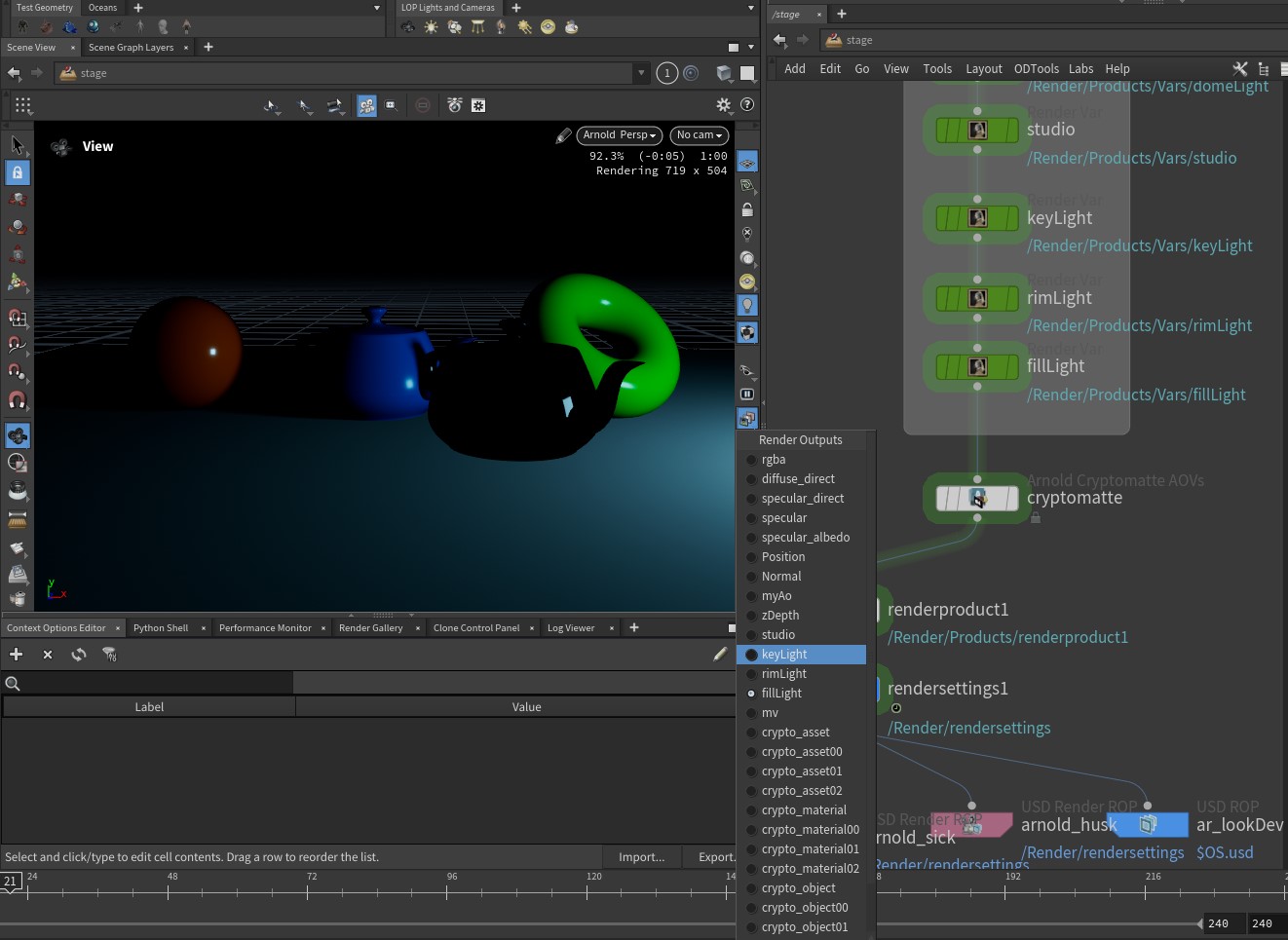Click the keyLight render var node icon
The width and height of the screenshot is (1288, 940).
pos(977,218)
